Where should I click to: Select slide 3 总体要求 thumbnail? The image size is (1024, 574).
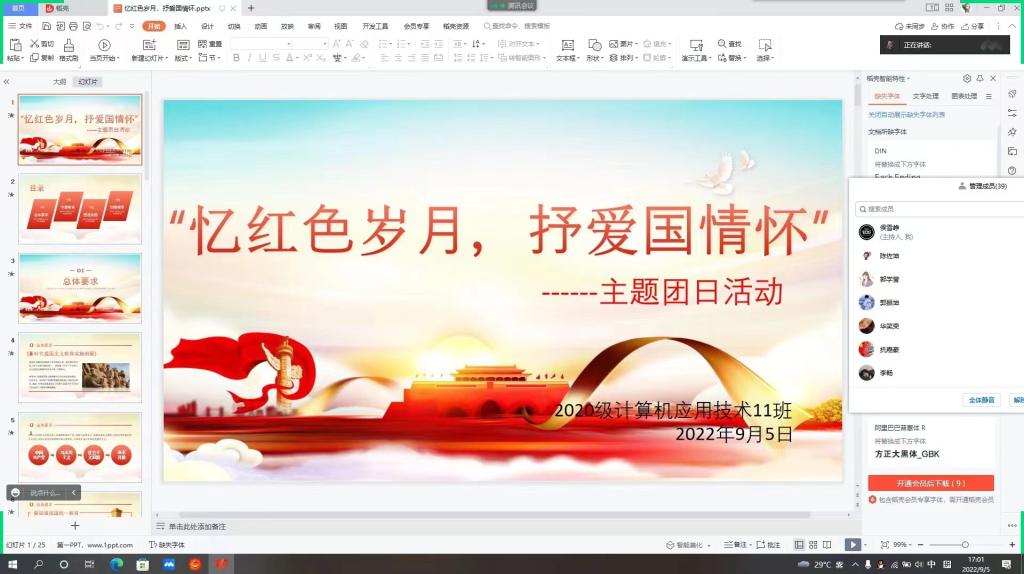[x=80, y=288]
